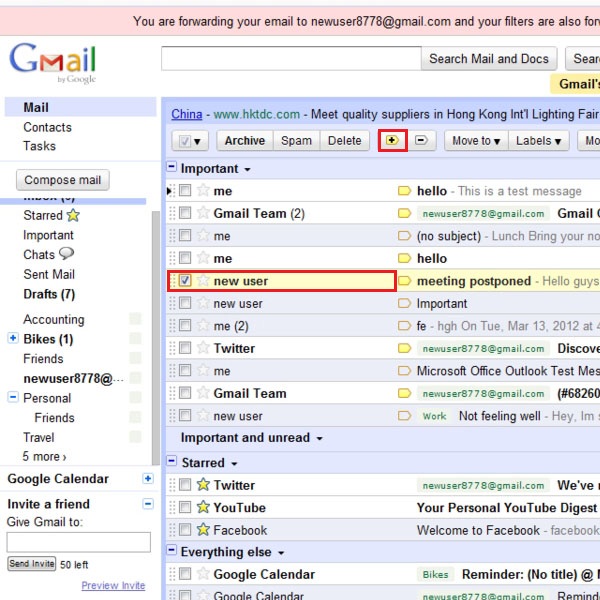Unstar the YouTube digest email
This screenshot has width=600, height=600.
pyautogui.click(x=203, y=507)
